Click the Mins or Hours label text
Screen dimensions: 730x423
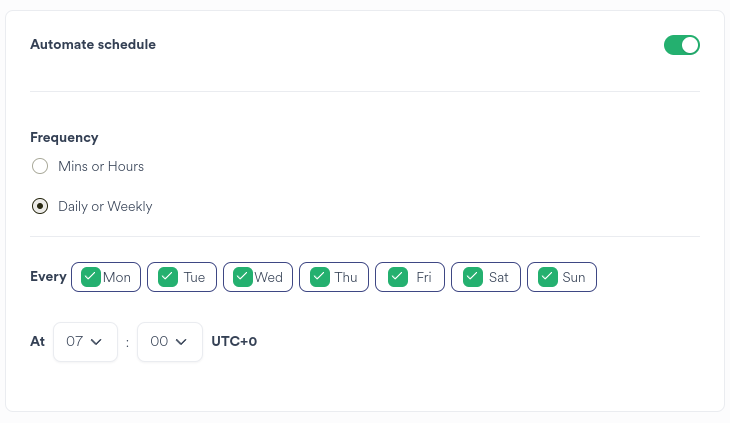click(x=101, y=166)
